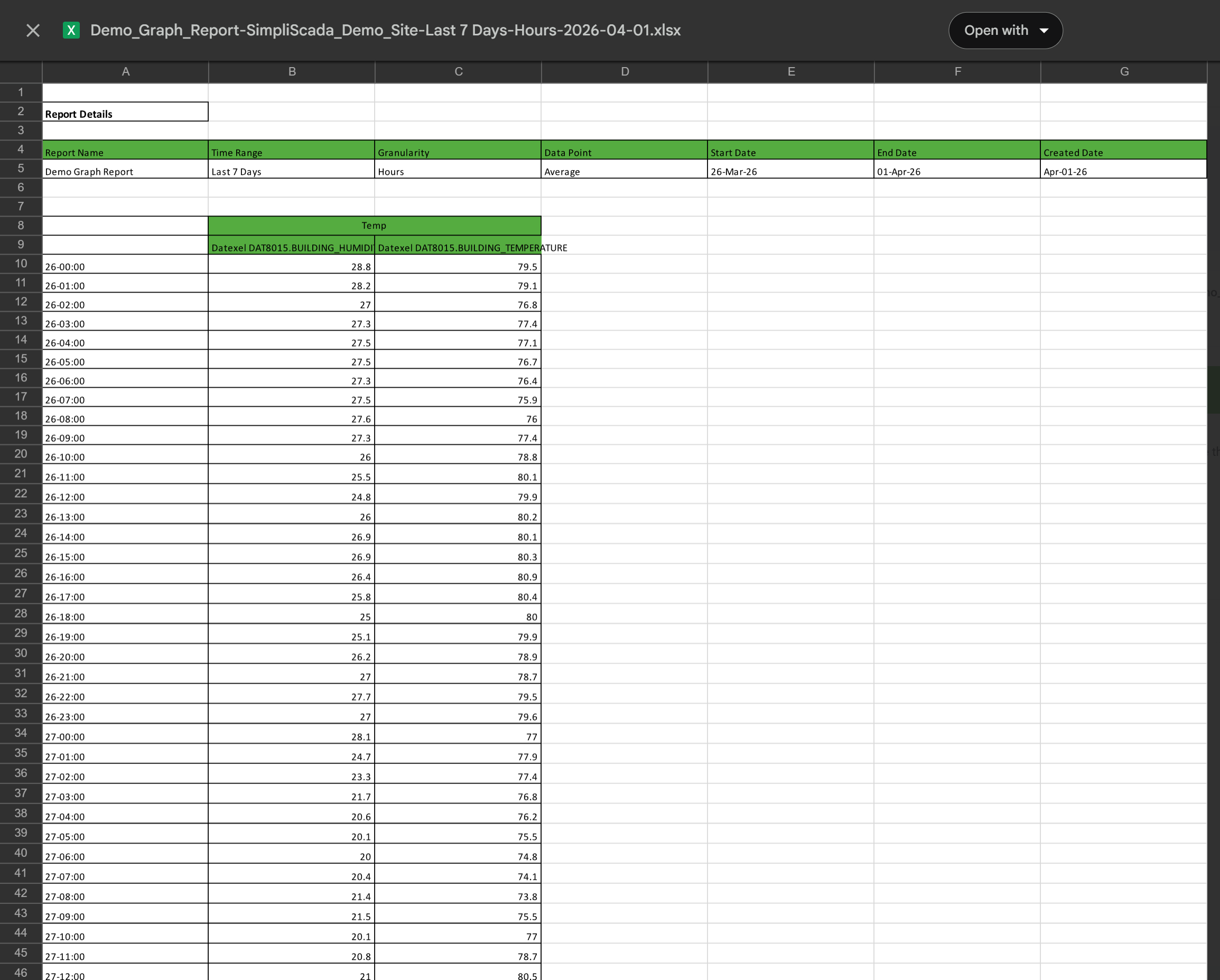The width and height of the screenshot is (1220, 980).
Task: Click the green Excel file icon
Action: pyautogui.click(x=71, y=31)
